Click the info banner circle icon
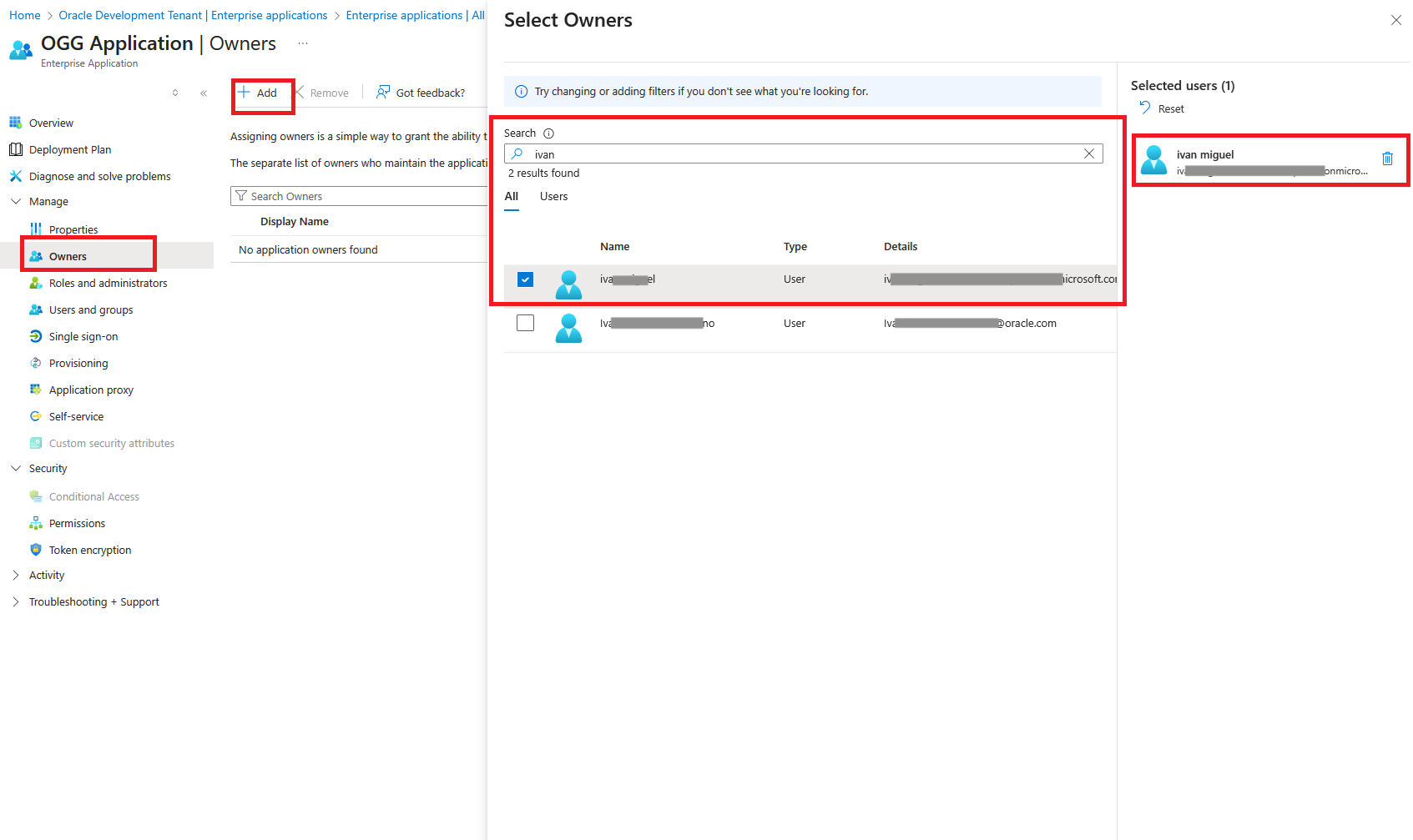The image size is (1413, 840). point(521,92)
